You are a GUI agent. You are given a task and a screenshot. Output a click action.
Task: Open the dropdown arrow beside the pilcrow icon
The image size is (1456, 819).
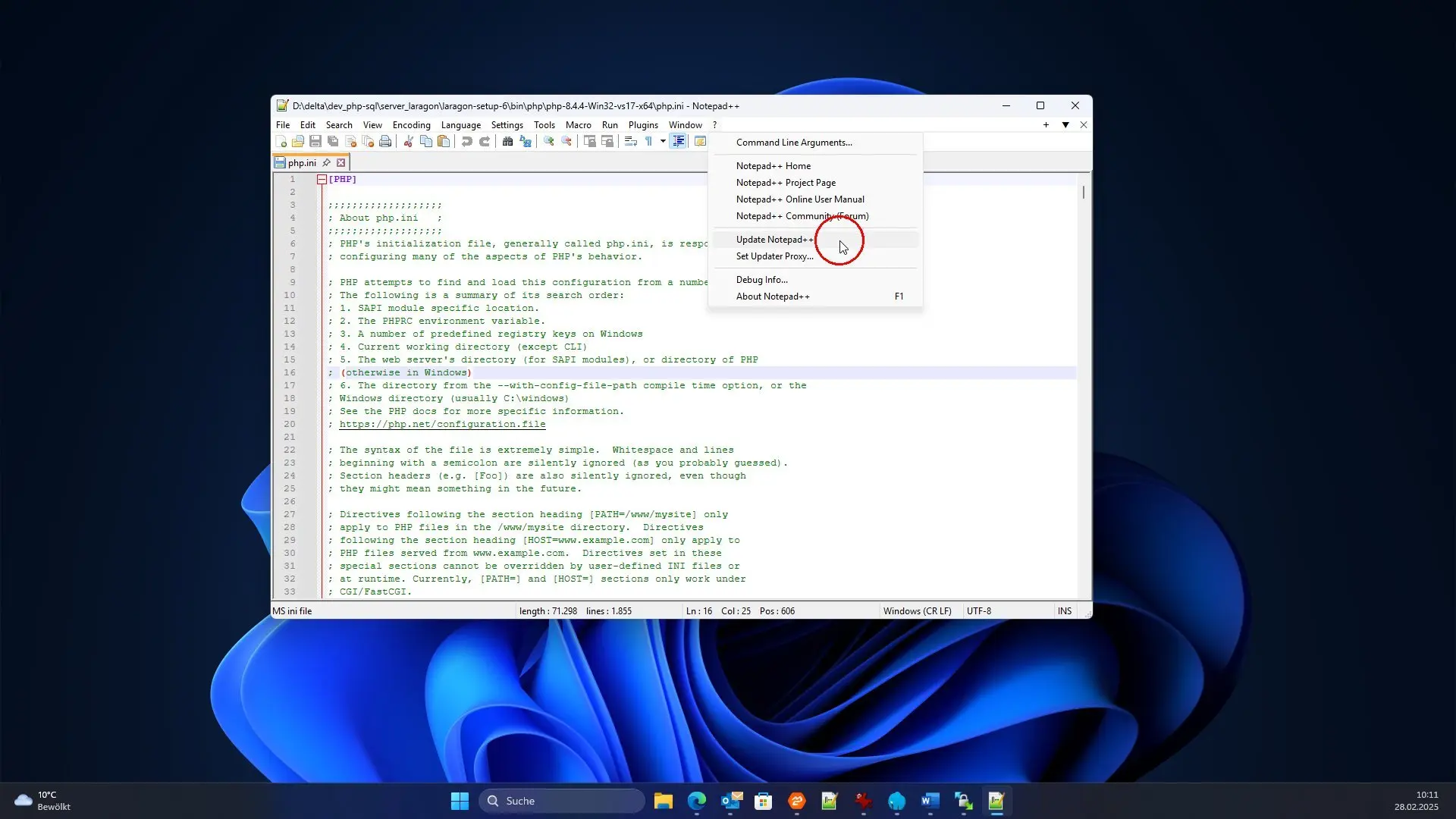(x=663, y=142)
